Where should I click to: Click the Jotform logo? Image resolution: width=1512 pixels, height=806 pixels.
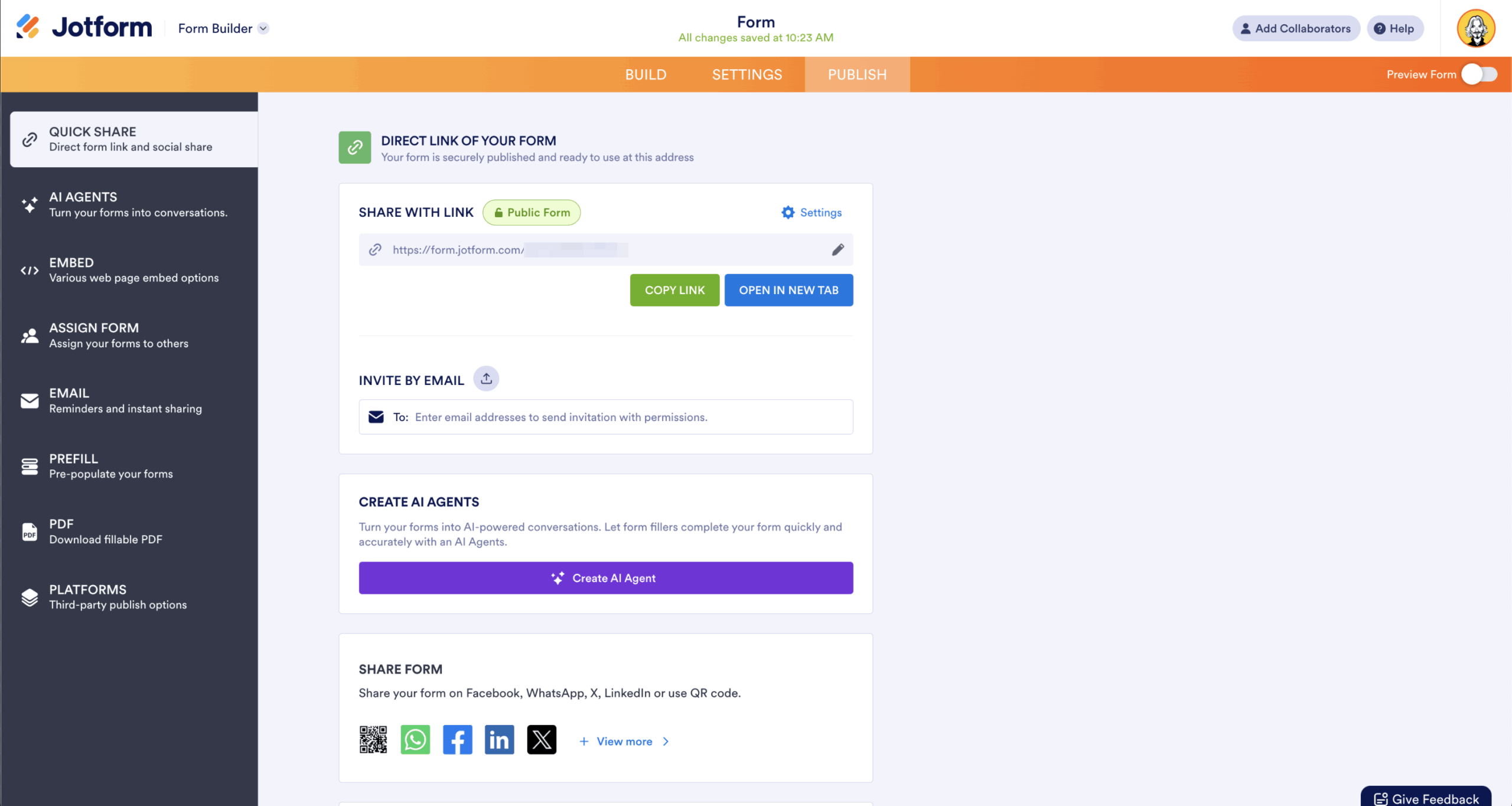point(84,27)
